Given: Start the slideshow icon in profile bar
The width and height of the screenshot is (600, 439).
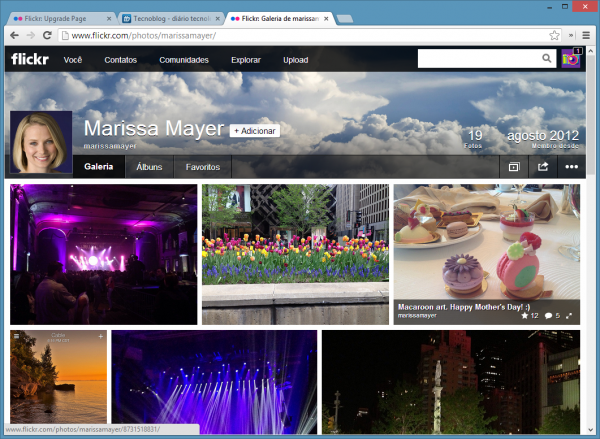Looking at the screenshot, I should [514, 167].
